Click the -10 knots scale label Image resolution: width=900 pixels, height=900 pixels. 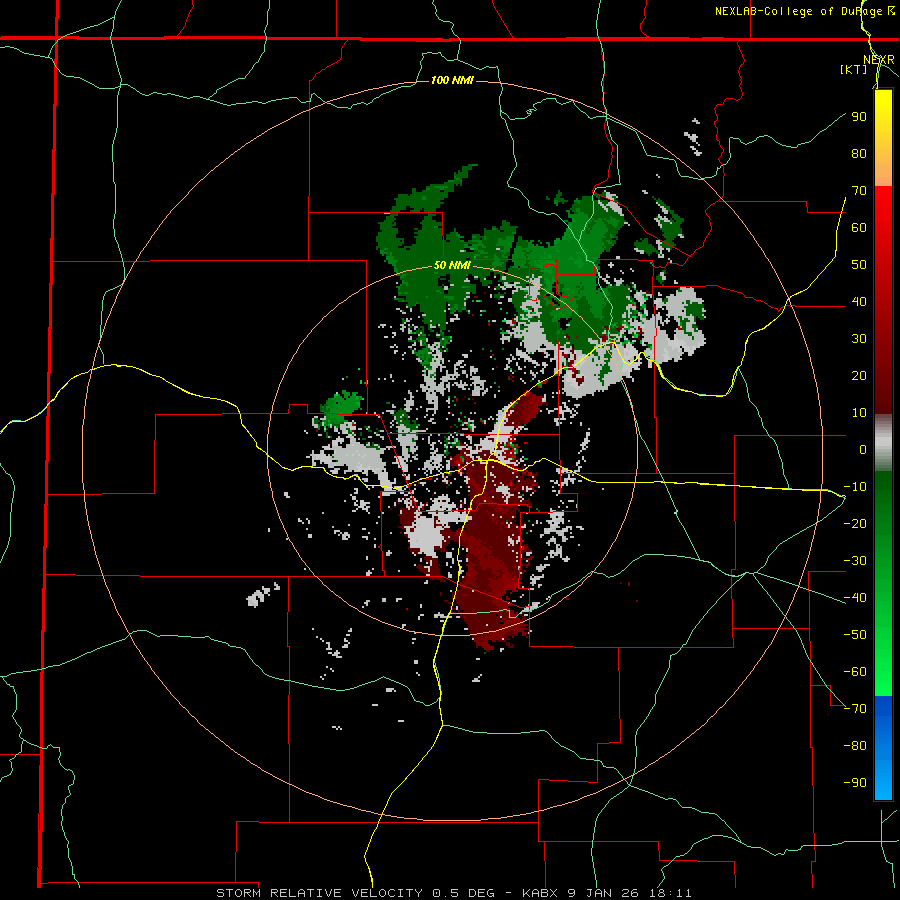tap(855, 487)
